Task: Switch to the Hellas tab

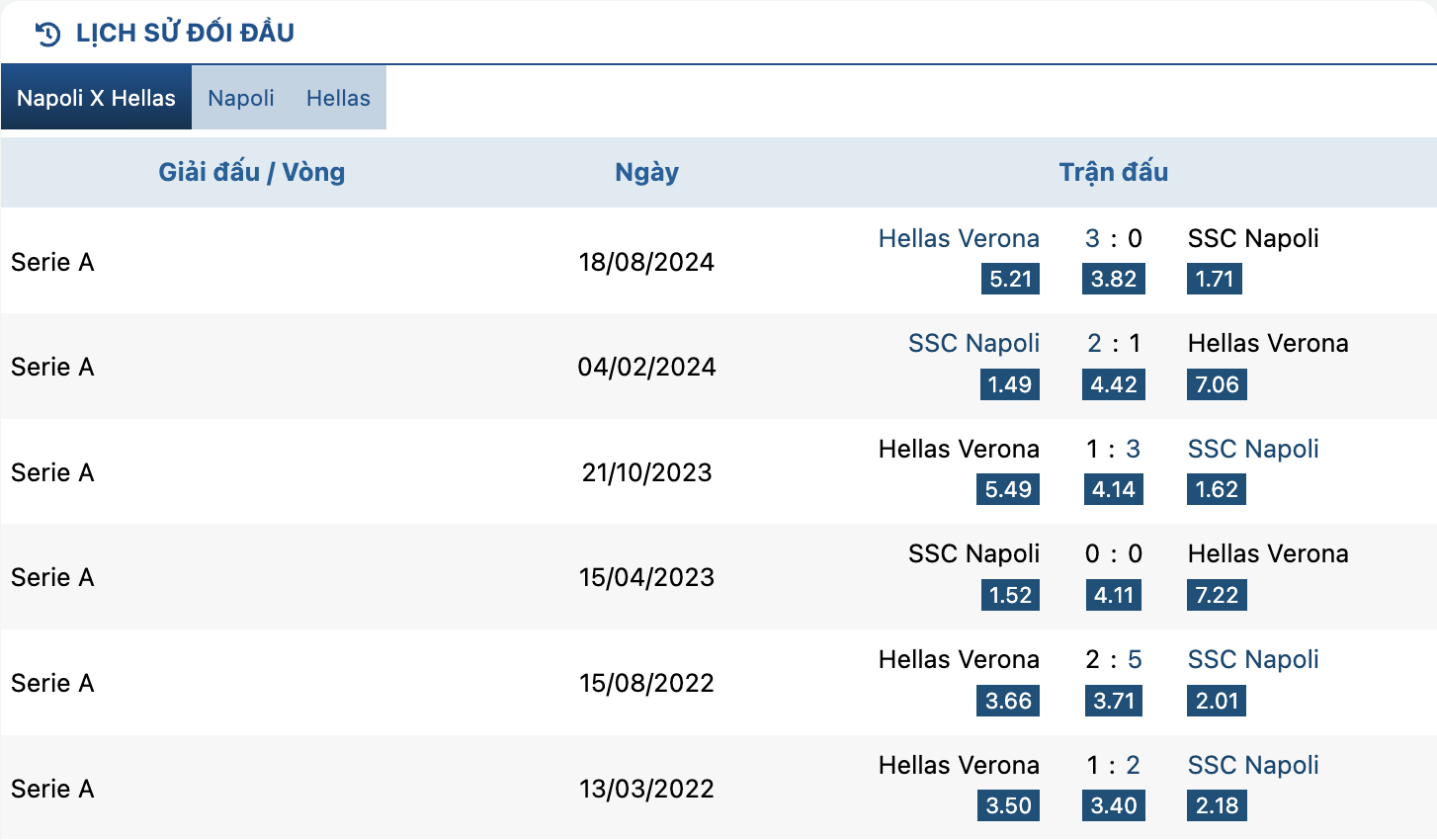Action: coord(338,98)
